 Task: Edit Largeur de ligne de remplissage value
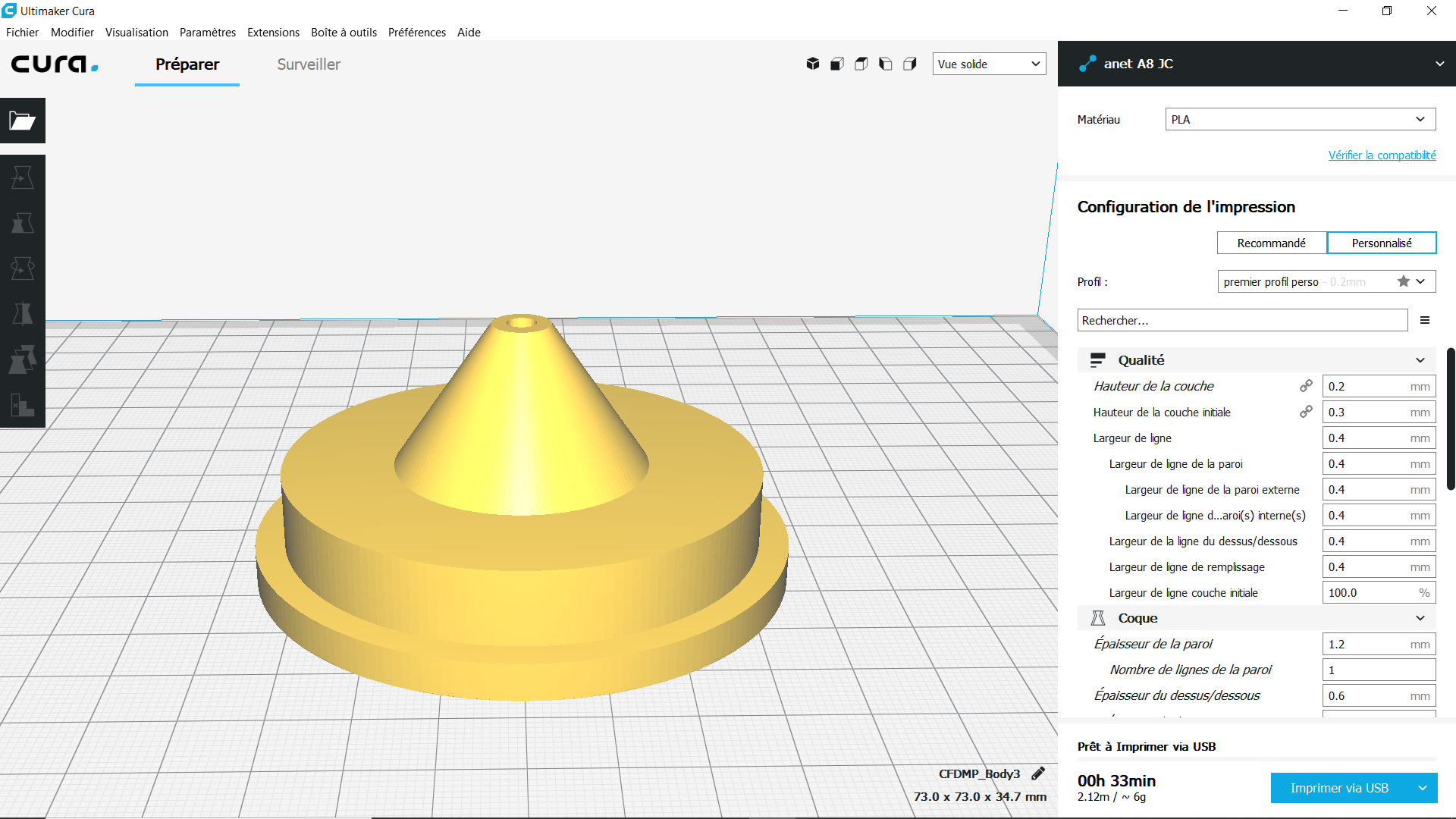[x=1379, y=566]
